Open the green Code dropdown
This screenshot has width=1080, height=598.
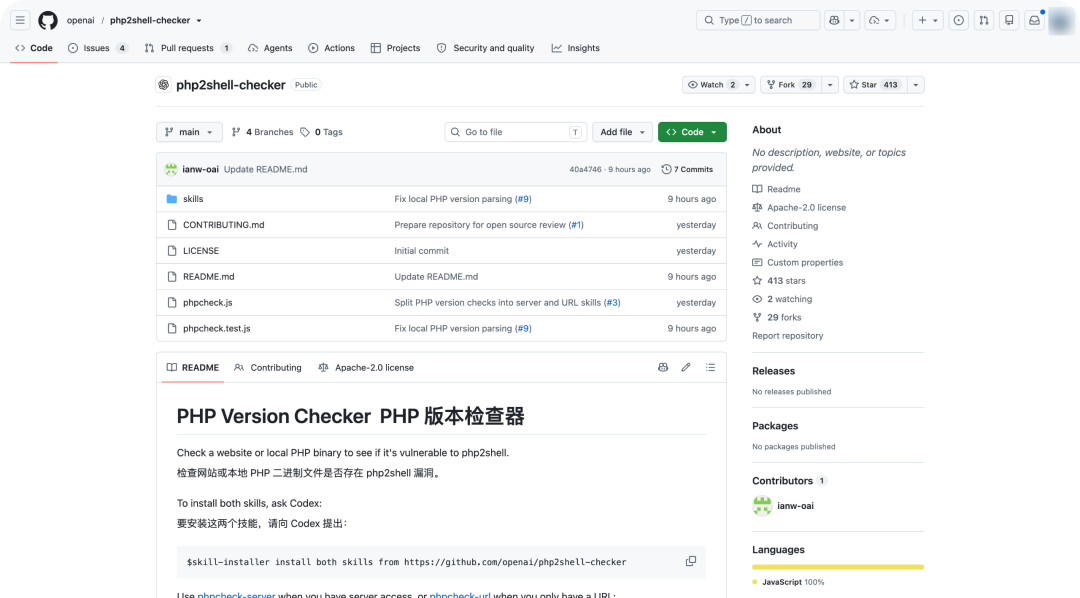[692, 132]
